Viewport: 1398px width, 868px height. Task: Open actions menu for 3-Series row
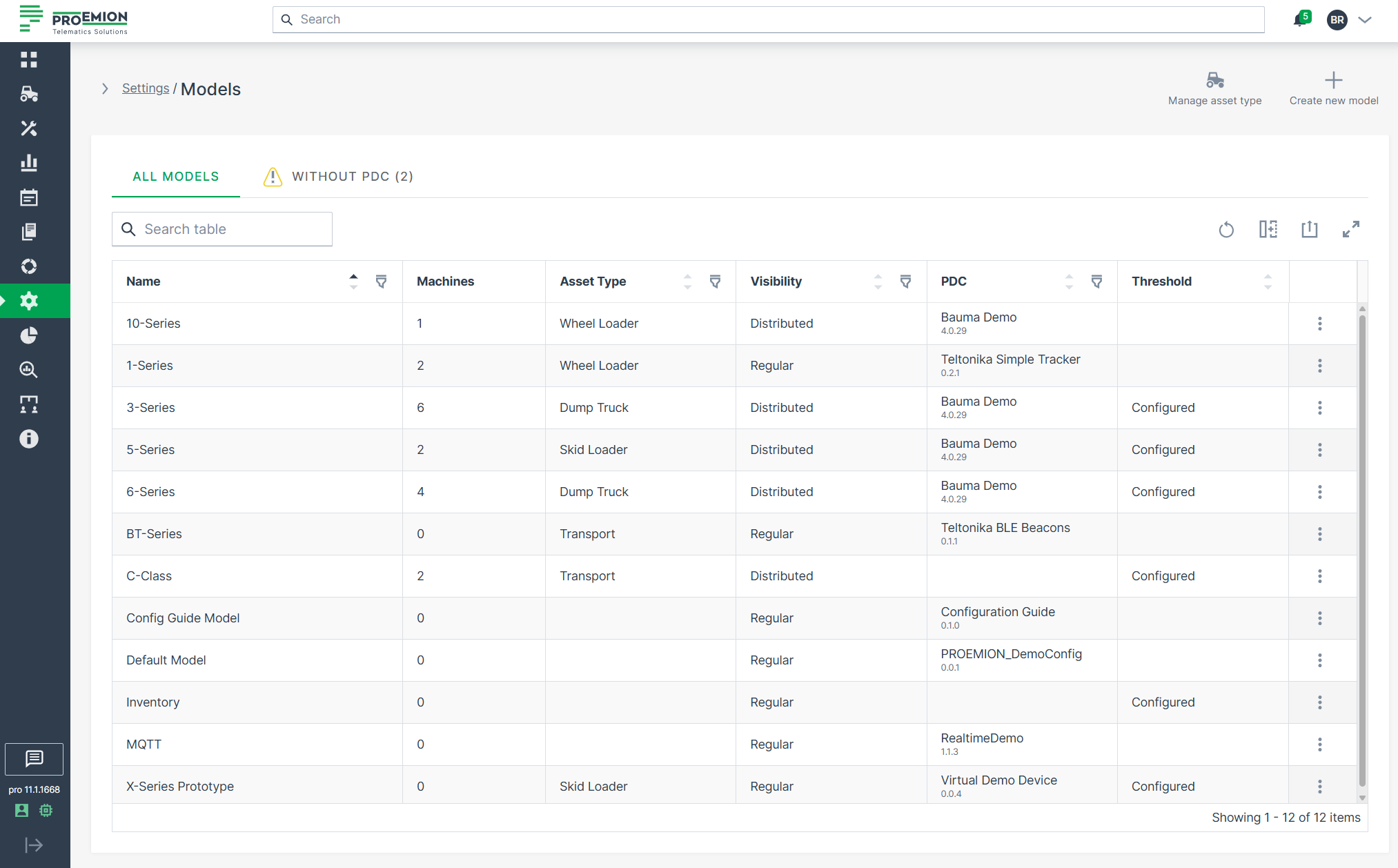(1319, 408)
